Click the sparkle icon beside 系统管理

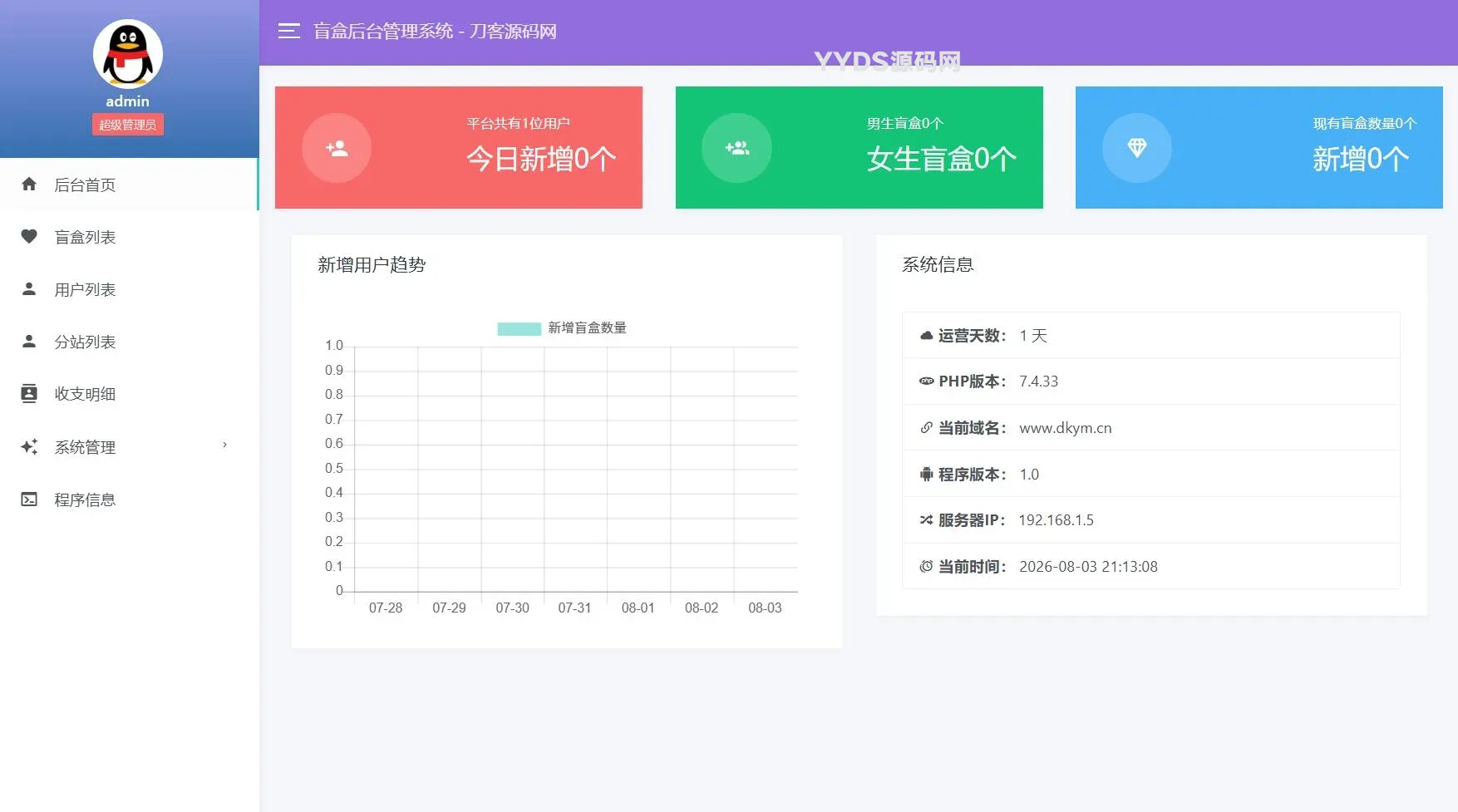click(x=29, y=446)
